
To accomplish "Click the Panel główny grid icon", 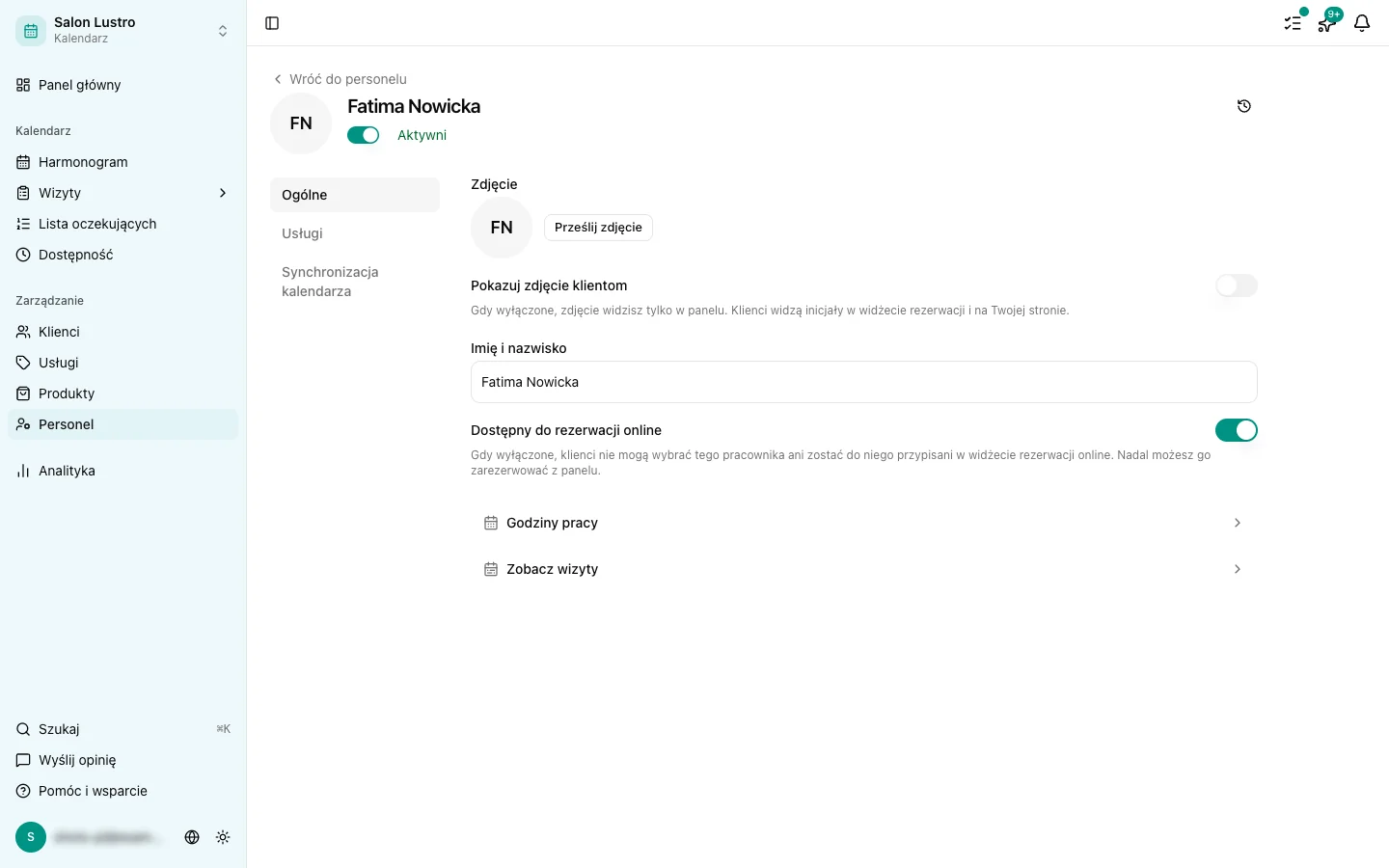I will coord(23,85).
